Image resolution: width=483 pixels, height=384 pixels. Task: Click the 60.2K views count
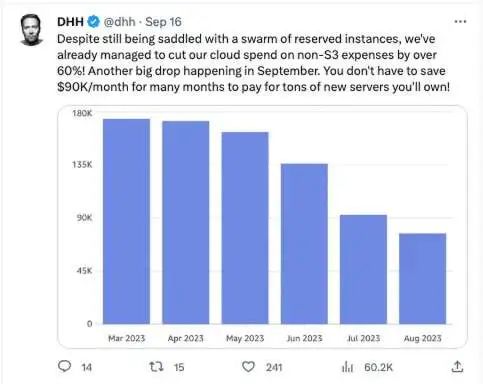click(x=378, y=367)
